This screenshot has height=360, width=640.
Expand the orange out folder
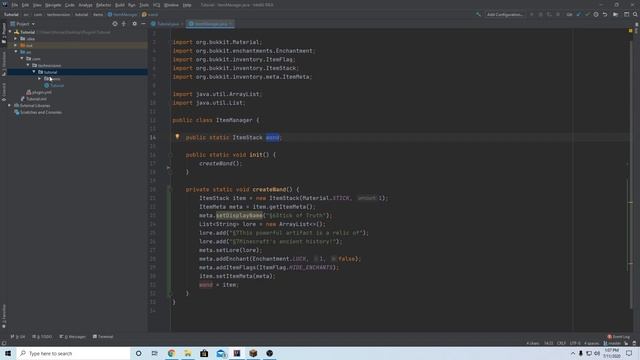(16, 45)
